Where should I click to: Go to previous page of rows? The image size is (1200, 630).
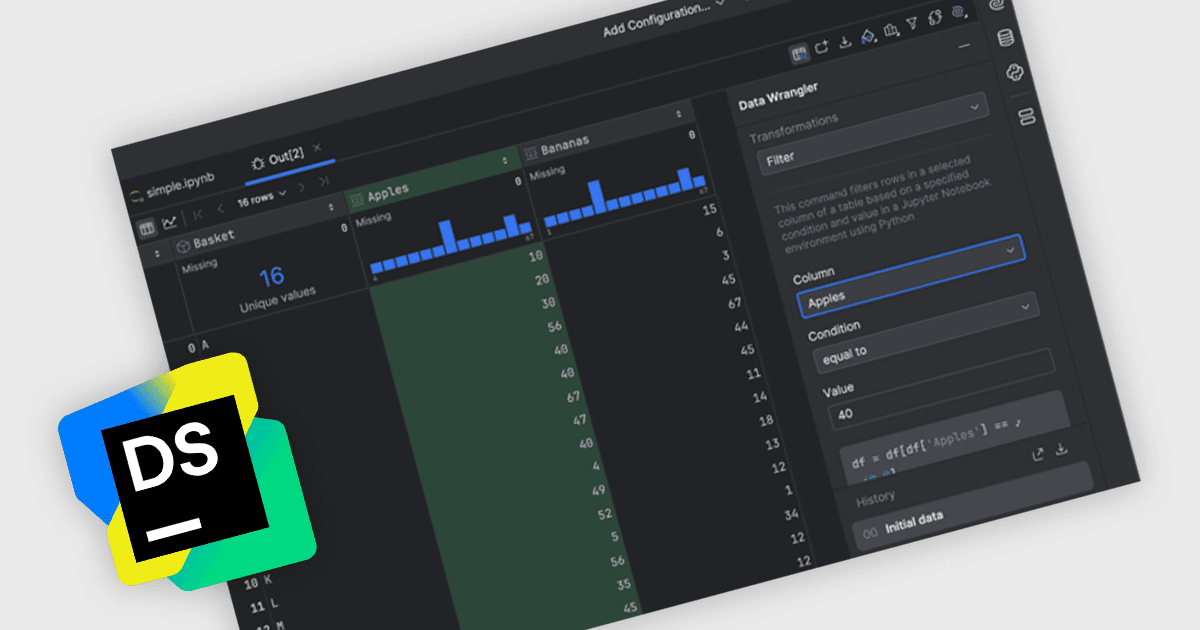221,207
